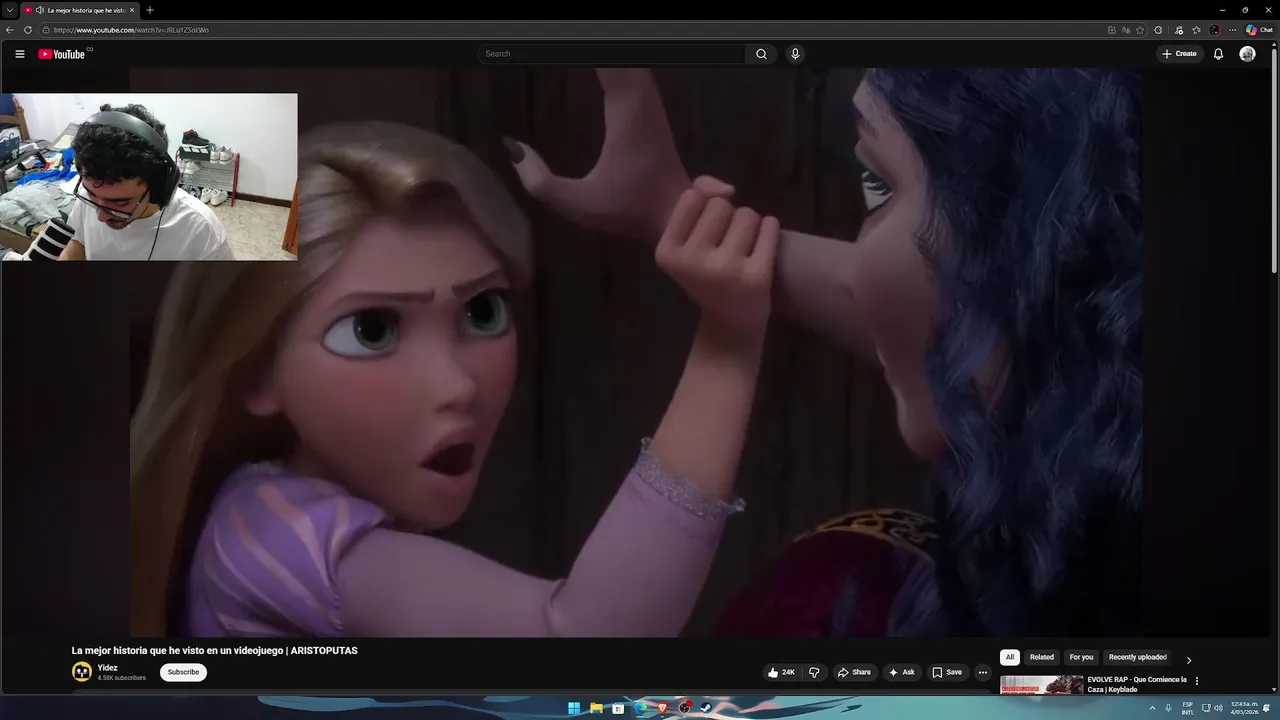This screenshot has width=1280, height=720.
Task: Click the magnifier search button
Action: 761,54
